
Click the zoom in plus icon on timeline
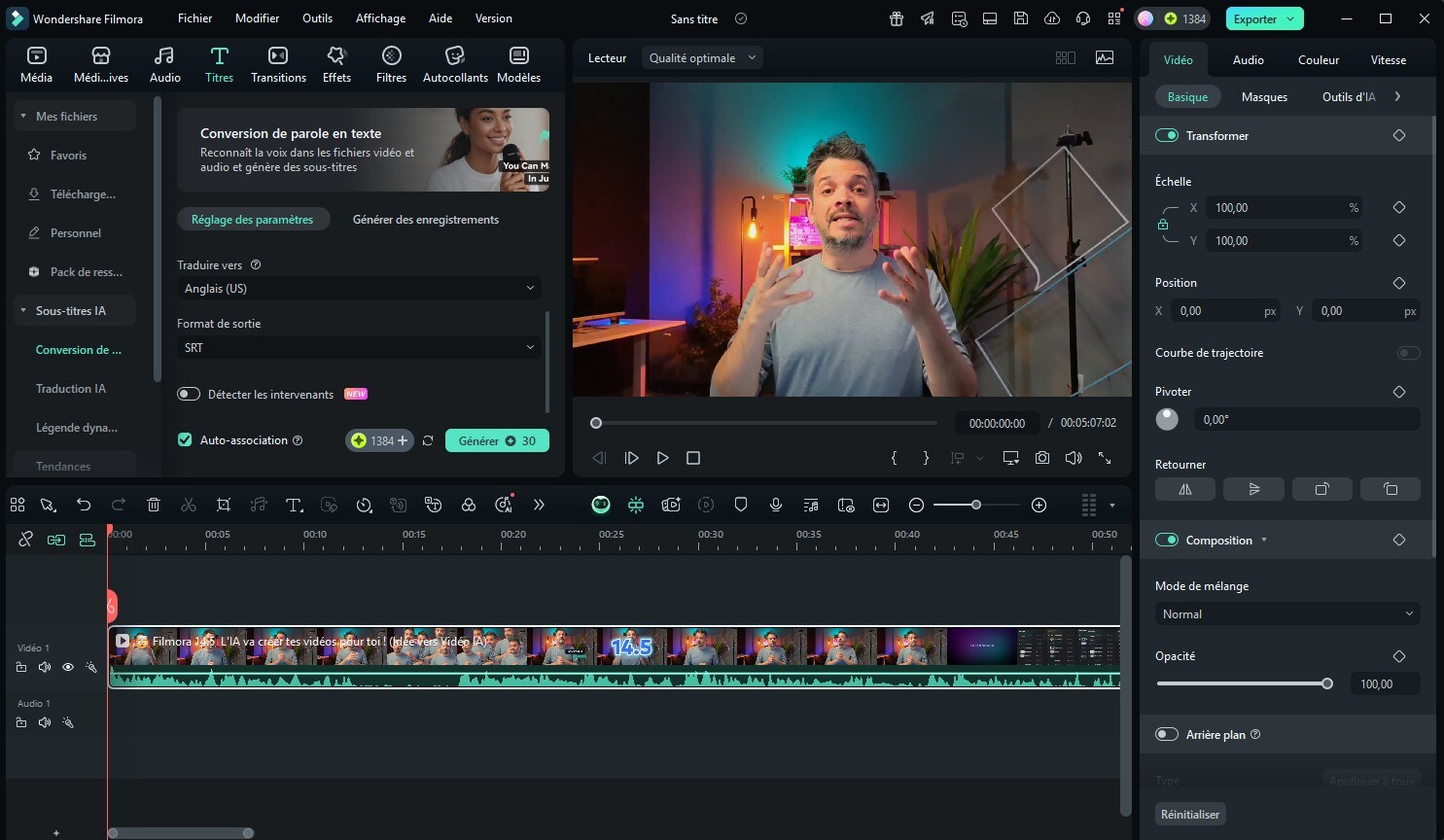(1039, 505)
